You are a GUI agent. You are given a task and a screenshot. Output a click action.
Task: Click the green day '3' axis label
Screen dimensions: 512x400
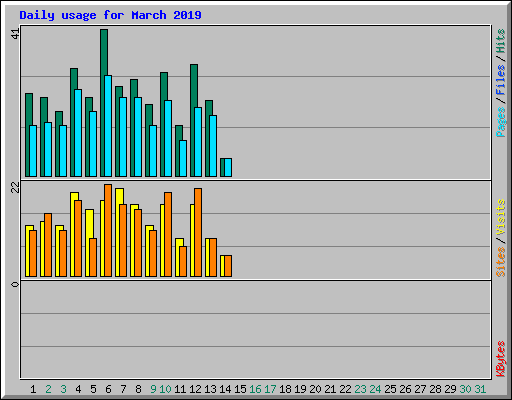click(63, 389)
